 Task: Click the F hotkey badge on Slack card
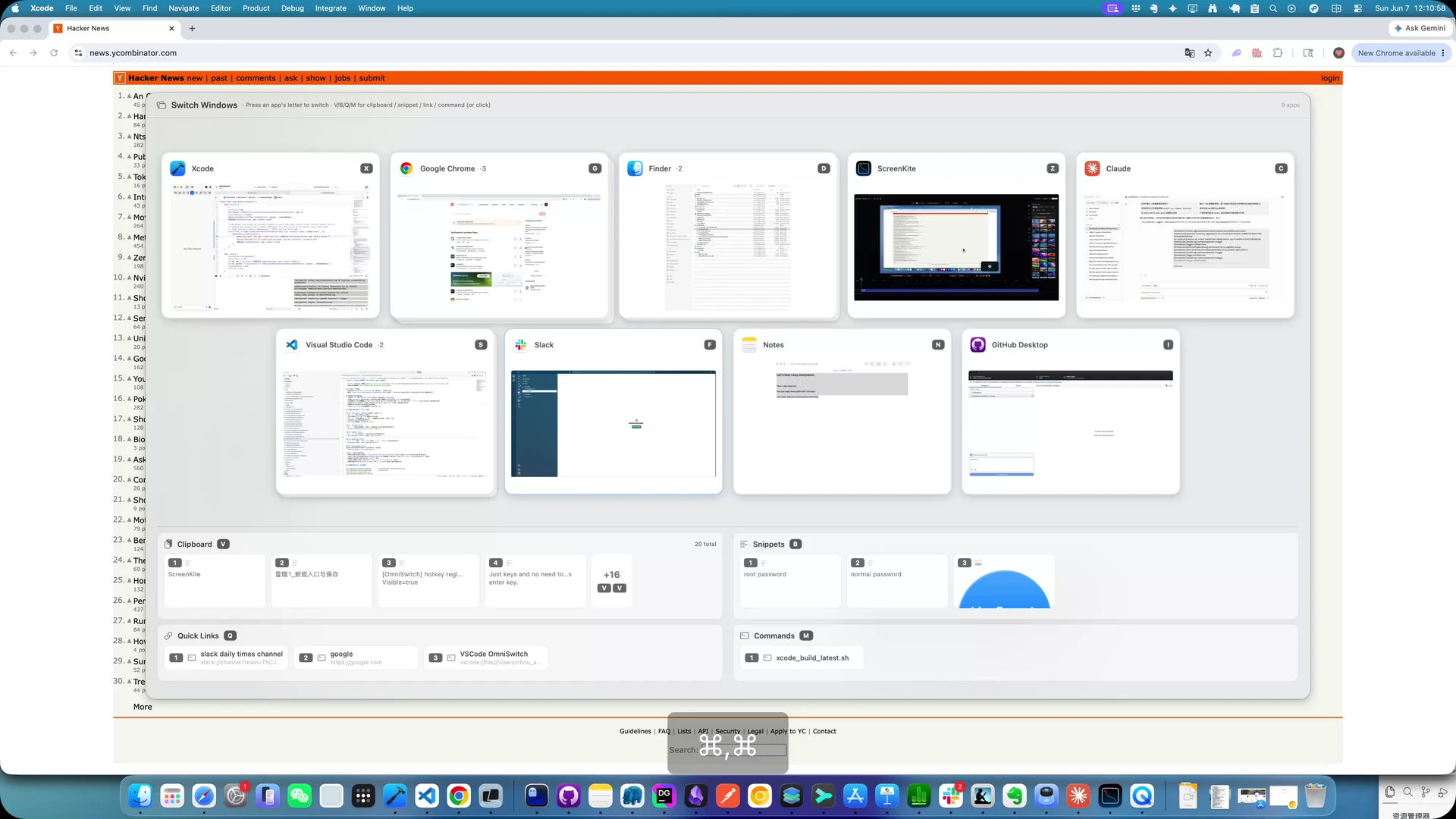click(710, 344)
